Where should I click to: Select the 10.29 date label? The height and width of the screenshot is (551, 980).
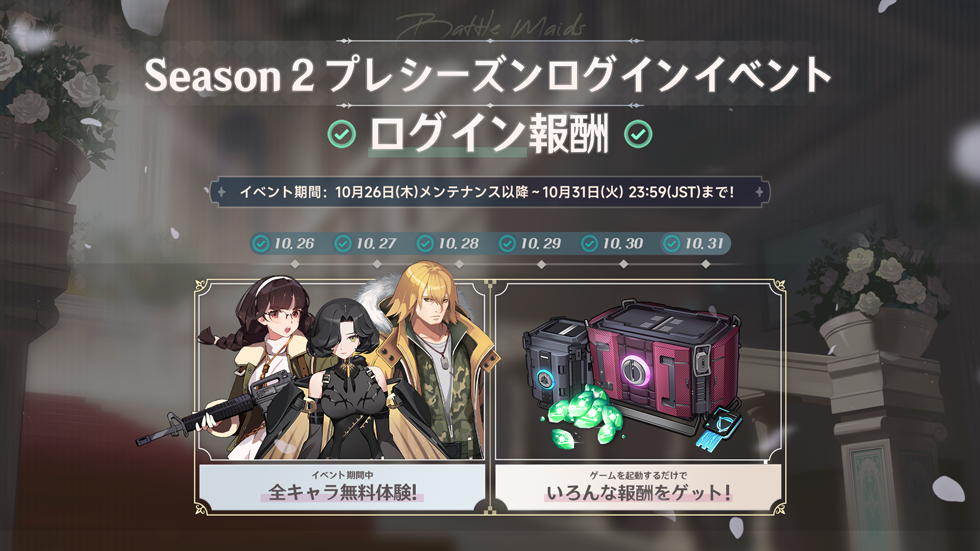pos(540,243)
